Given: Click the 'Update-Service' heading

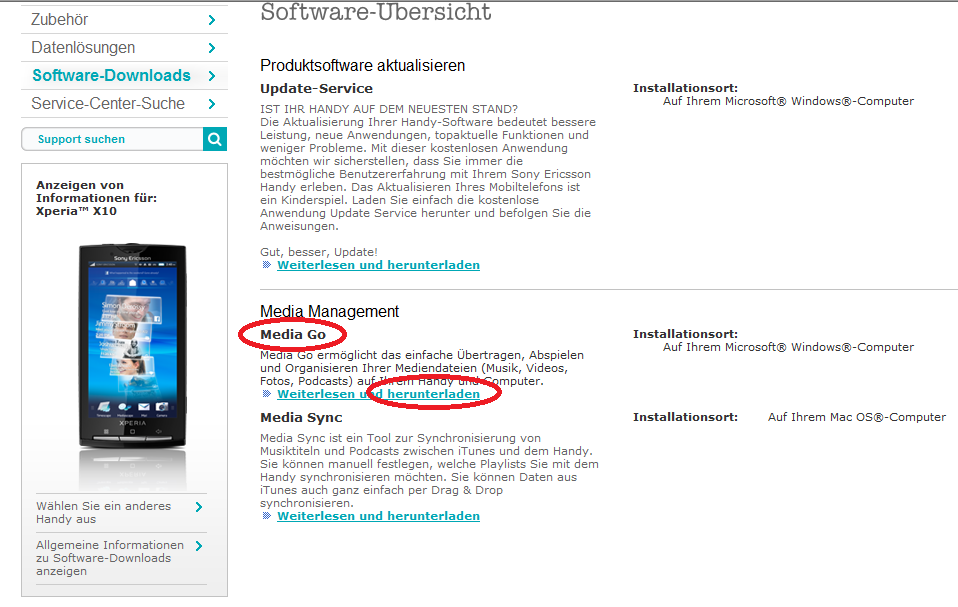Looking at the screenshot, I should (x=316, y=89).
